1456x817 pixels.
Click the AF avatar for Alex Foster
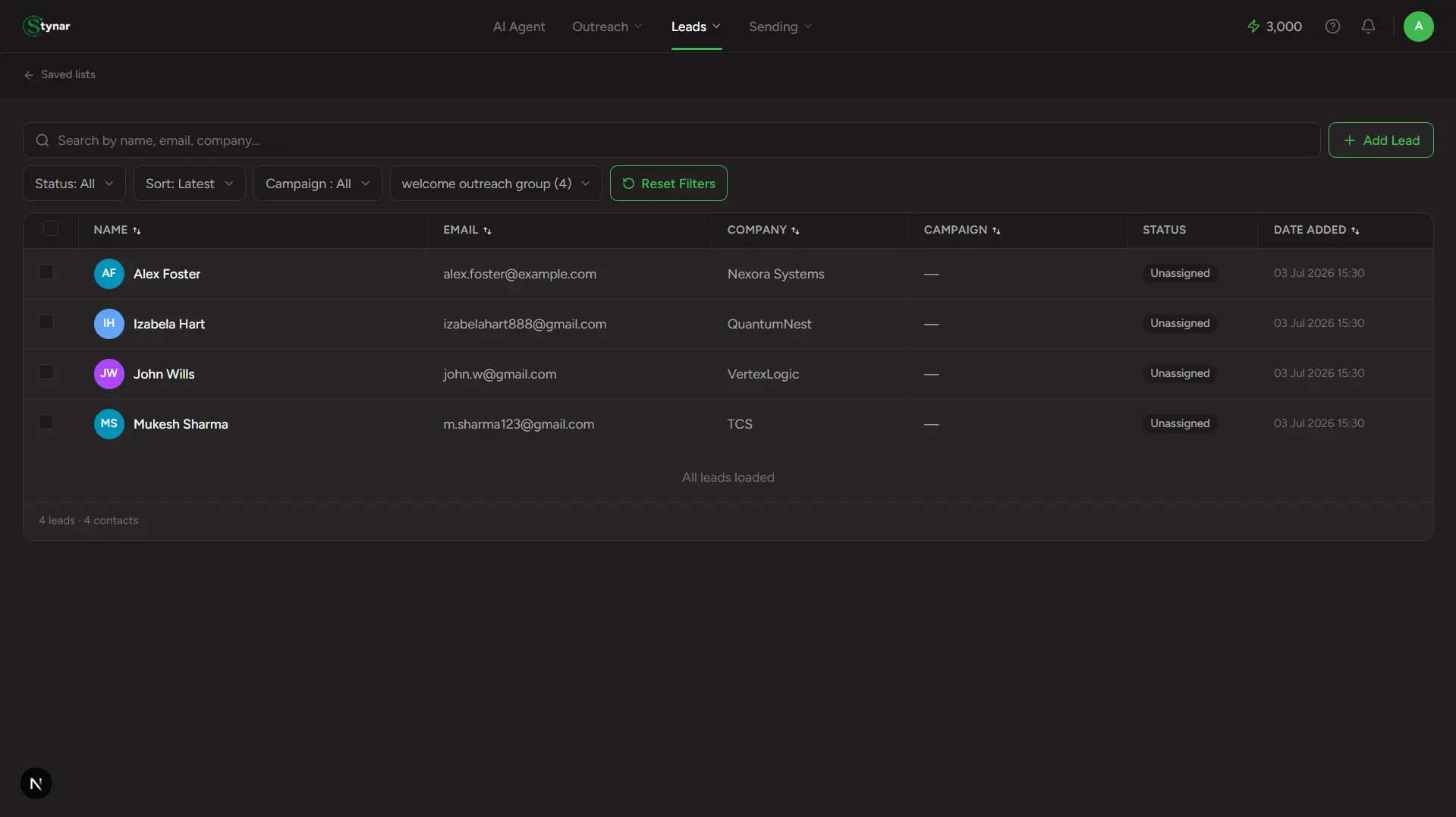109,274
